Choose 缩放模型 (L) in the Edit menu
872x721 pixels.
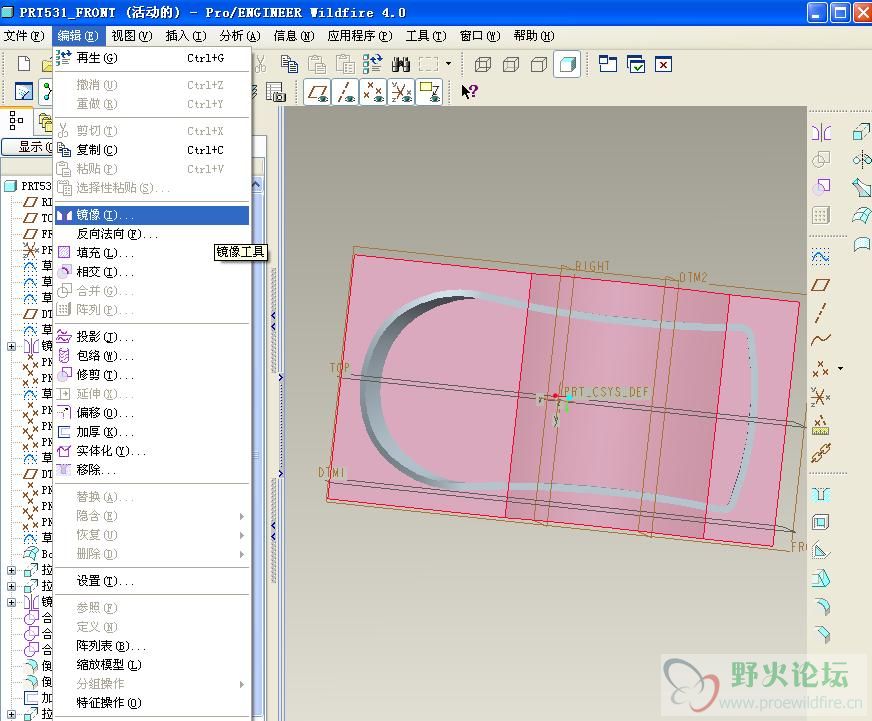pyautogui.click(x=152, y=665)
